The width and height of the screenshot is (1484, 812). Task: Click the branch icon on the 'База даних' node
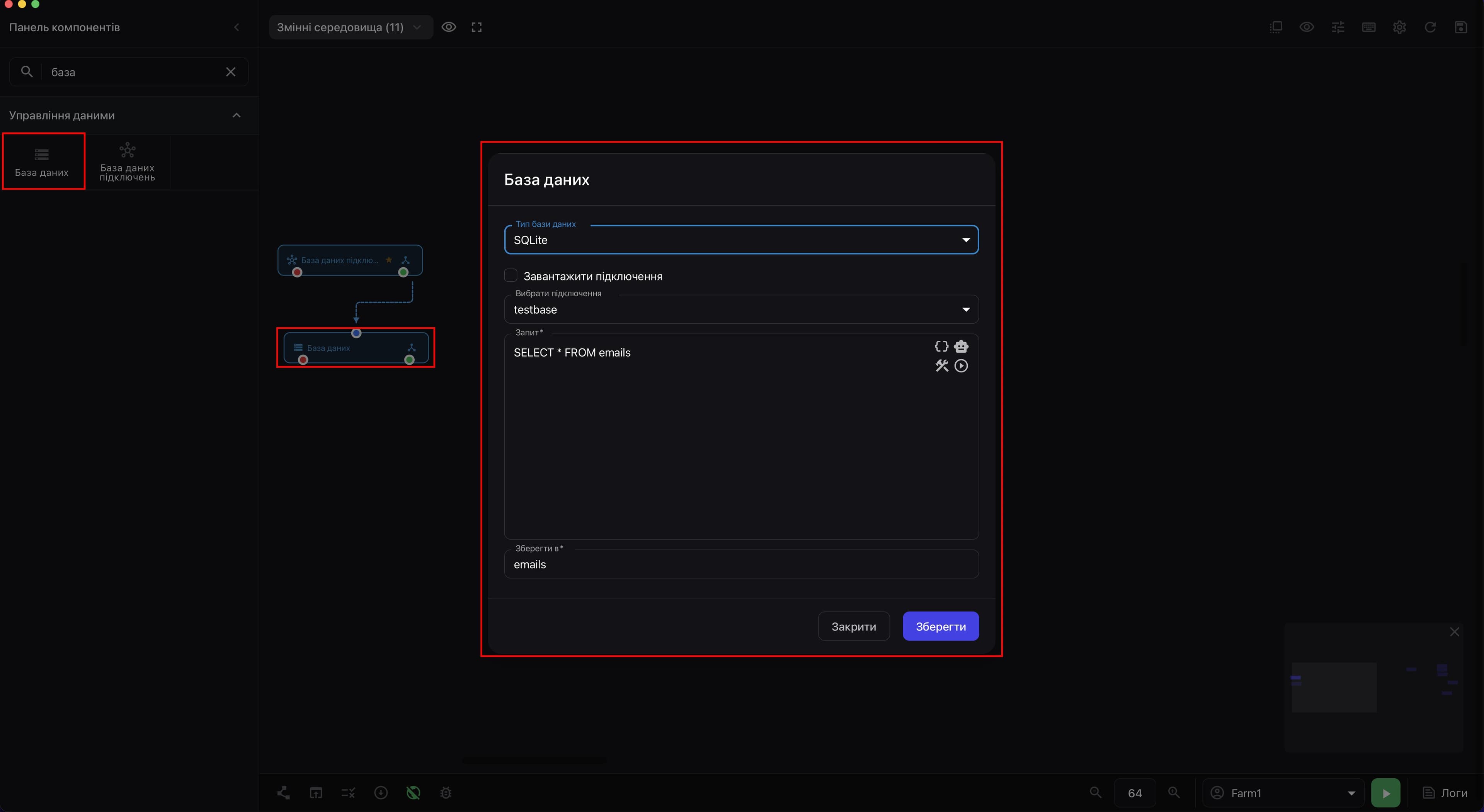[411, 348]
